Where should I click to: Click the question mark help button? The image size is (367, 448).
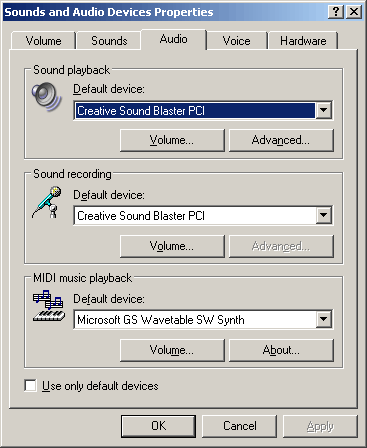(336, 12)
